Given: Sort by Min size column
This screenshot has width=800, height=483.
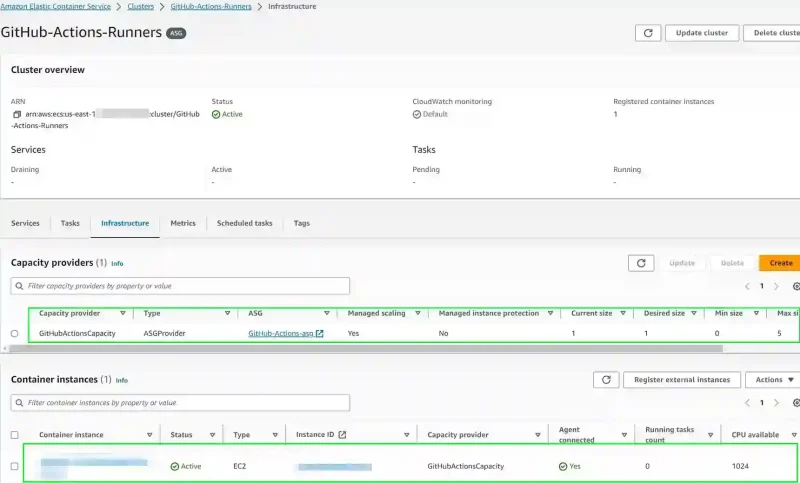Looking at the screenshot, I should (x=756, y=313).
